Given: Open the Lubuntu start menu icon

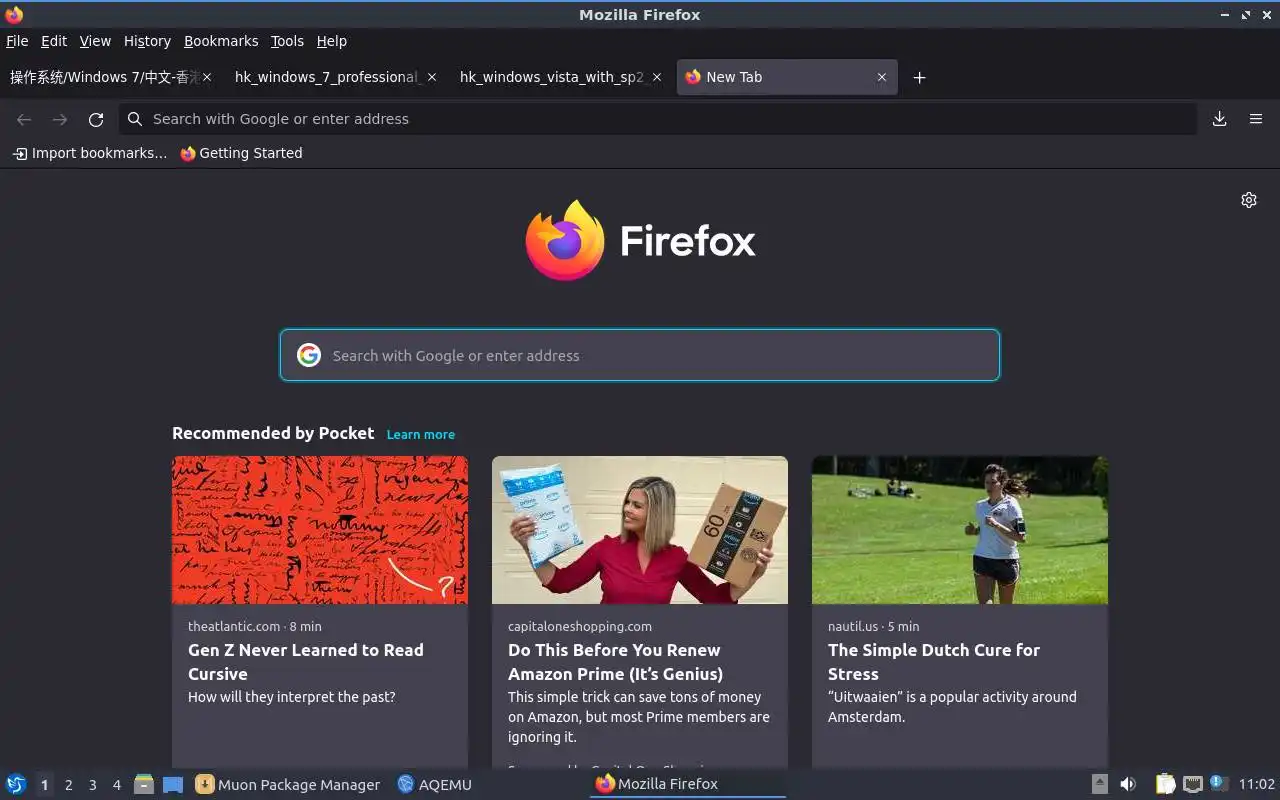Looking at the screenshot, I should 16,784.
